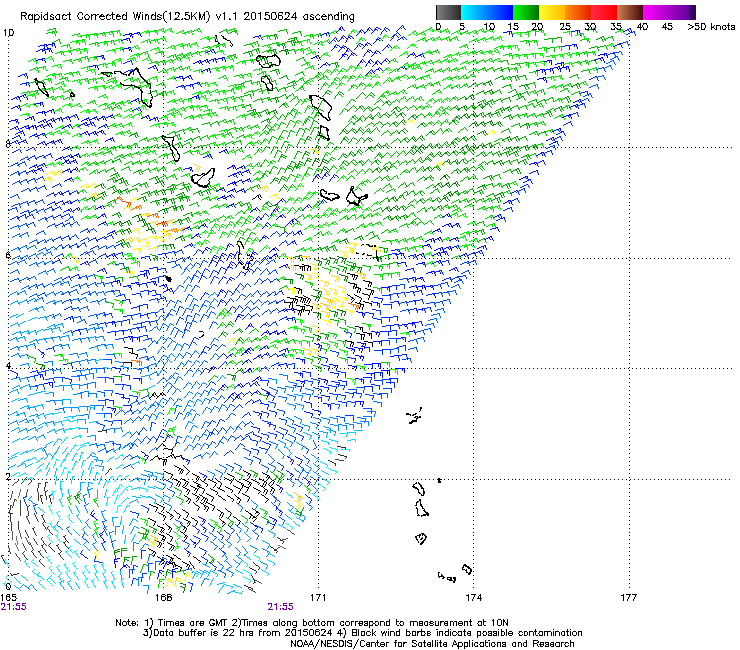Click the '>50 knots' legend label
The width and height of the screenshot is (740, 650).
(x=711, y=26)
